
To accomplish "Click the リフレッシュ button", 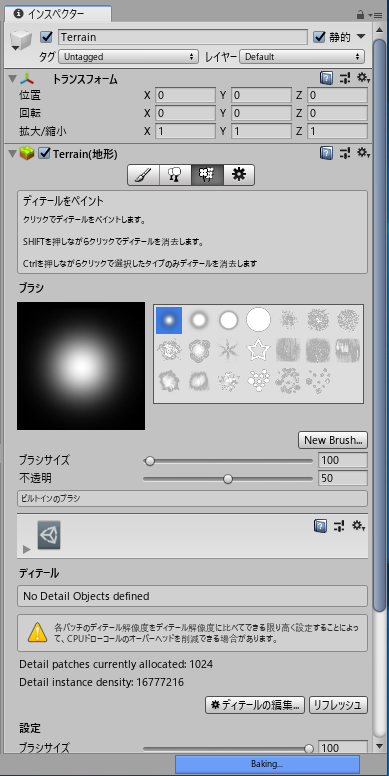I will (x=339, y=705).
